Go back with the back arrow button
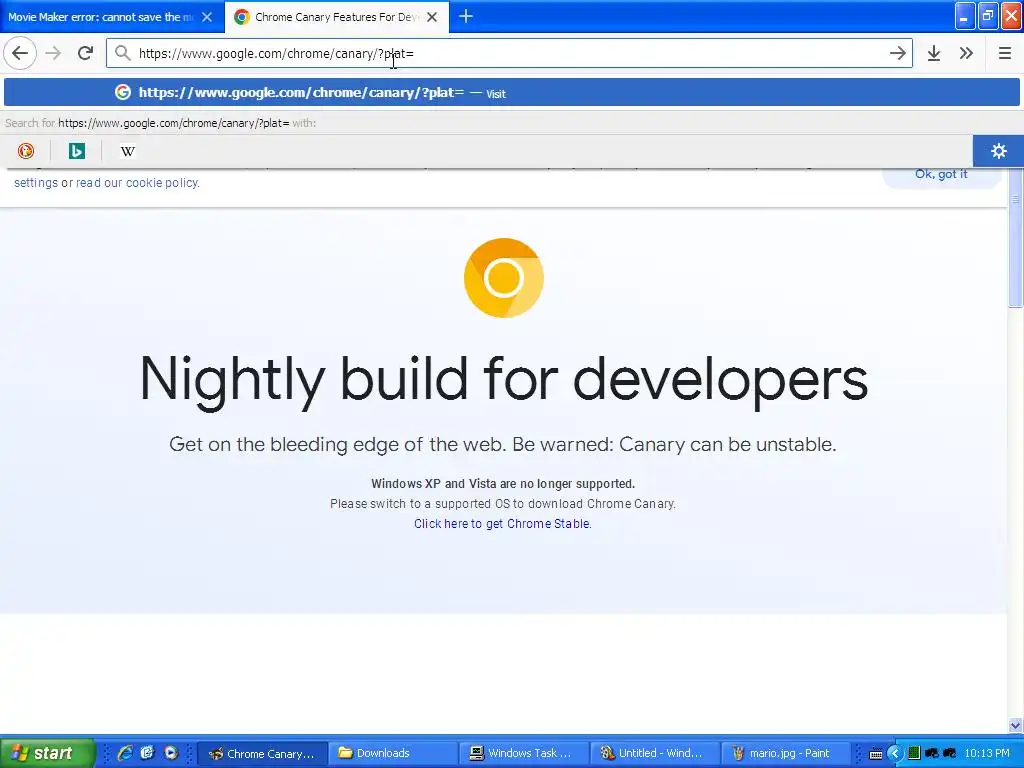1024x768 pixels. (x=20, y=54)
